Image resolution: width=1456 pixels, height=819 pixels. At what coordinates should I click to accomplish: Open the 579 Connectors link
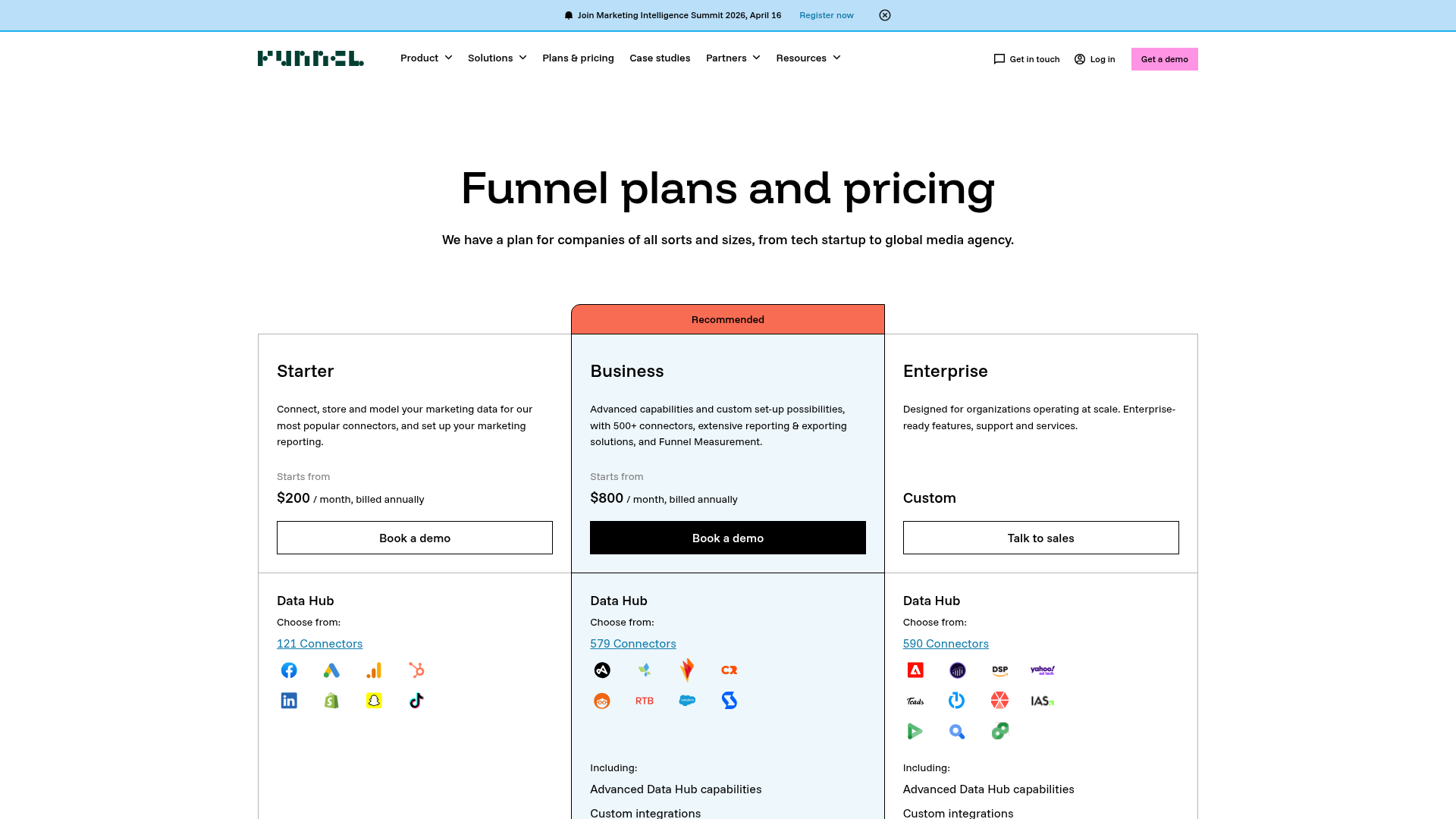632,643
